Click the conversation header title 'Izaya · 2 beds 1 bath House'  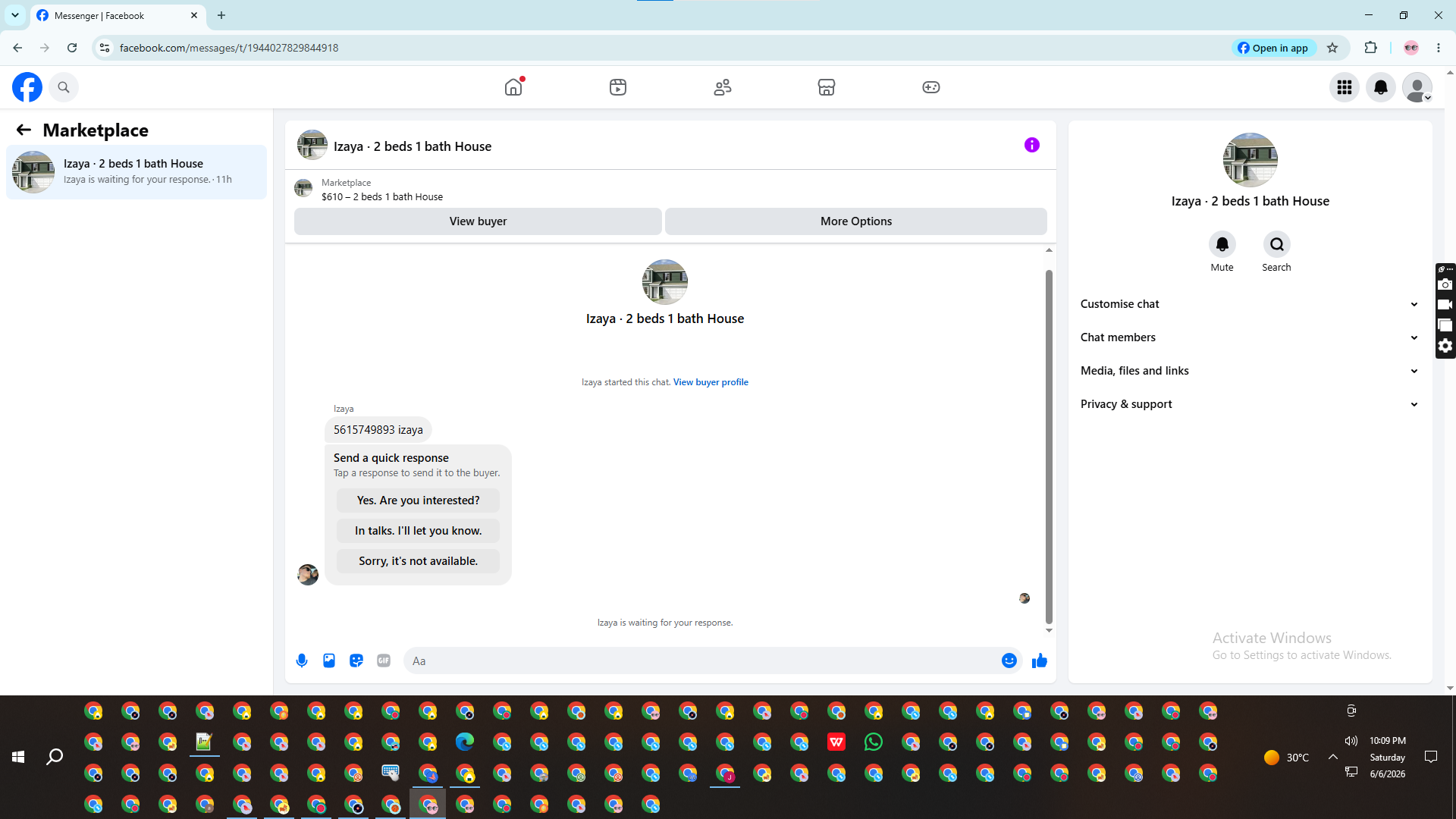pos(413,146)
